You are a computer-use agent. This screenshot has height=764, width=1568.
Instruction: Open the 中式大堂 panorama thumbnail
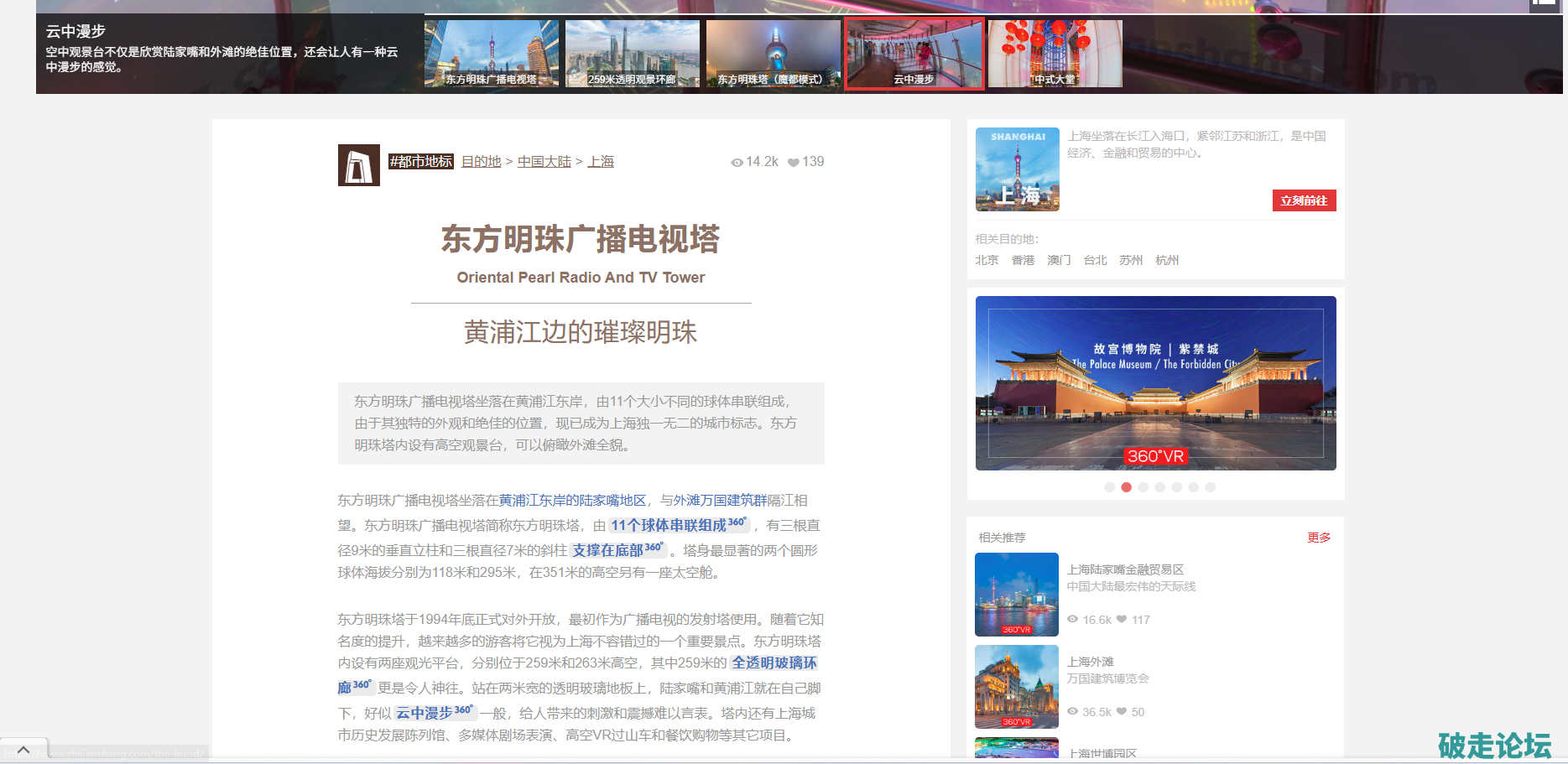tap(1055, 54)
